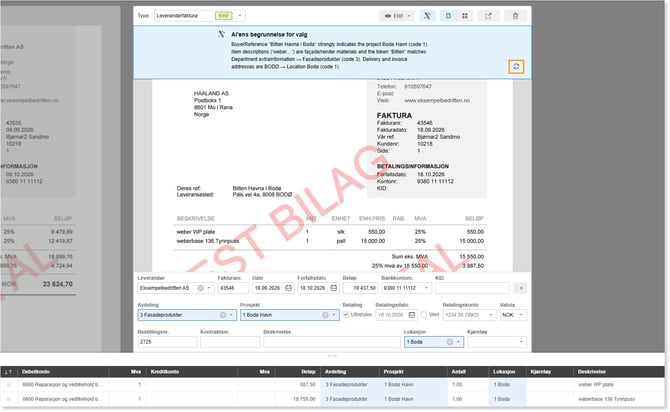Click the small dropdown button beside KID

pos(520,288)
